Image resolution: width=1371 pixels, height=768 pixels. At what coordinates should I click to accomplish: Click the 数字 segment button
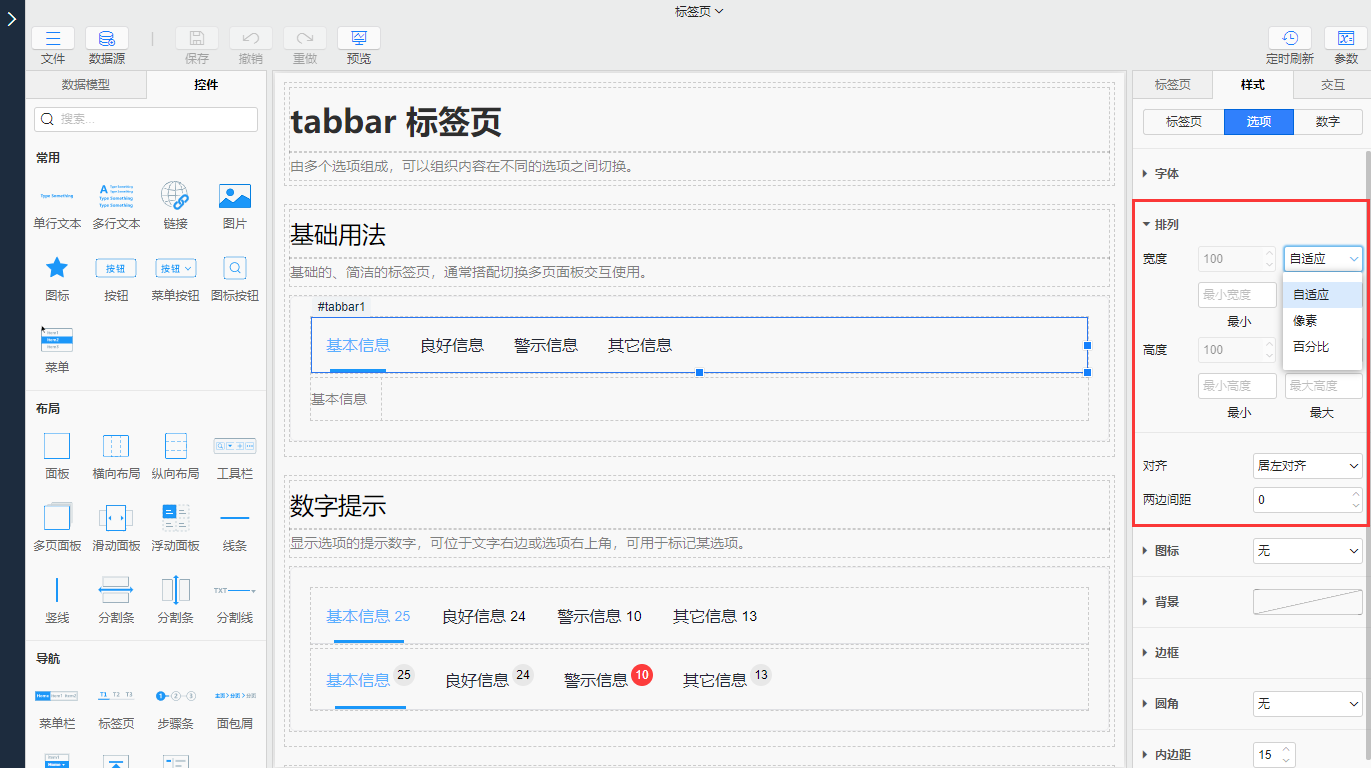(x=1327, y=122)
